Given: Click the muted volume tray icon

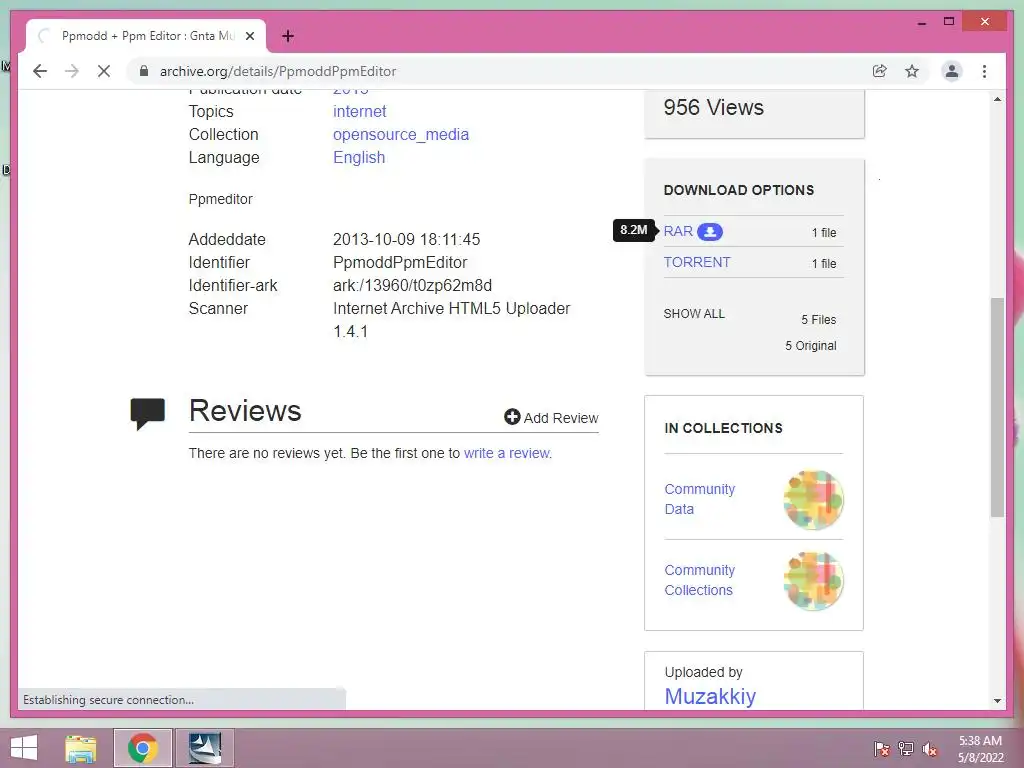Looking at the screenshot, I should click(930, 749).
